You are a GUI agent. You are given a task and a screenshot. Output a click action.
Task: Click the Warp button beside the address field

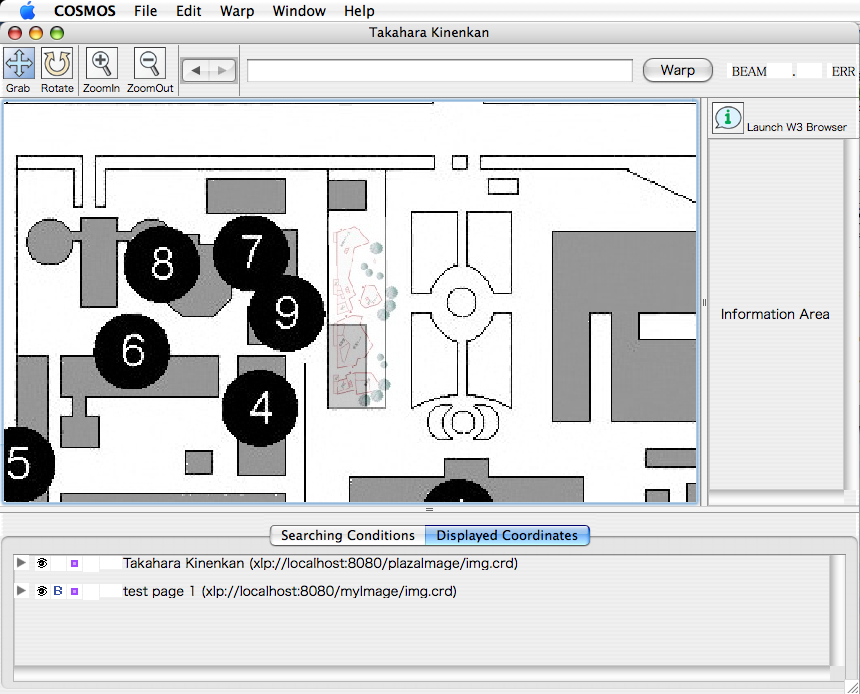[677, 70]
